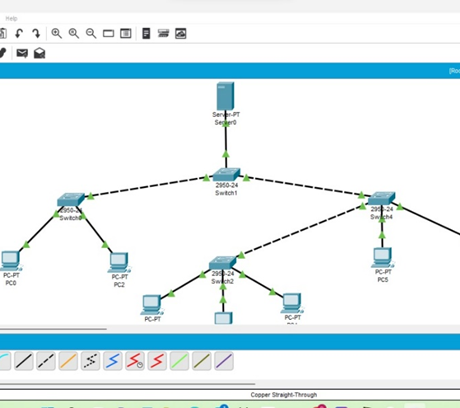460x408 pixels.
Task: Click the Zoom Out magnifier icon
Action: tap(91, 33)
